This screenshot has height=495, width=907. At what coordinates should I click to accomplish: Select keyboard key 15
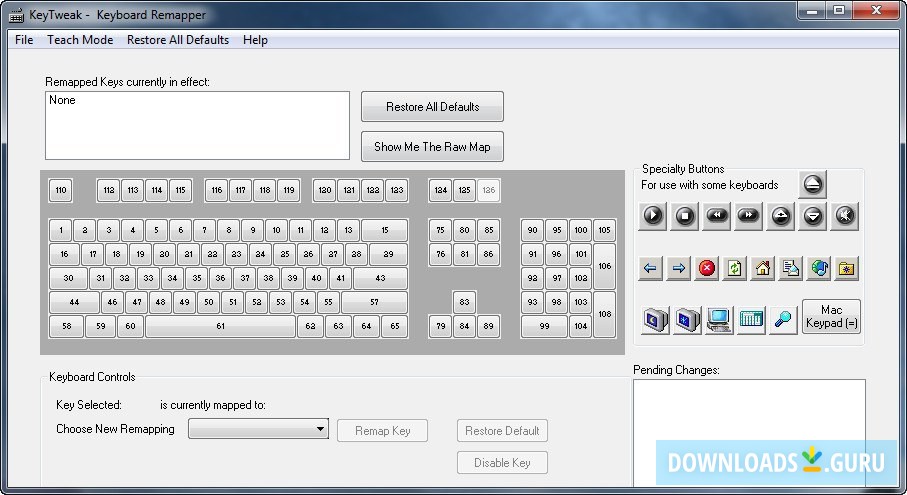point(385,230)
